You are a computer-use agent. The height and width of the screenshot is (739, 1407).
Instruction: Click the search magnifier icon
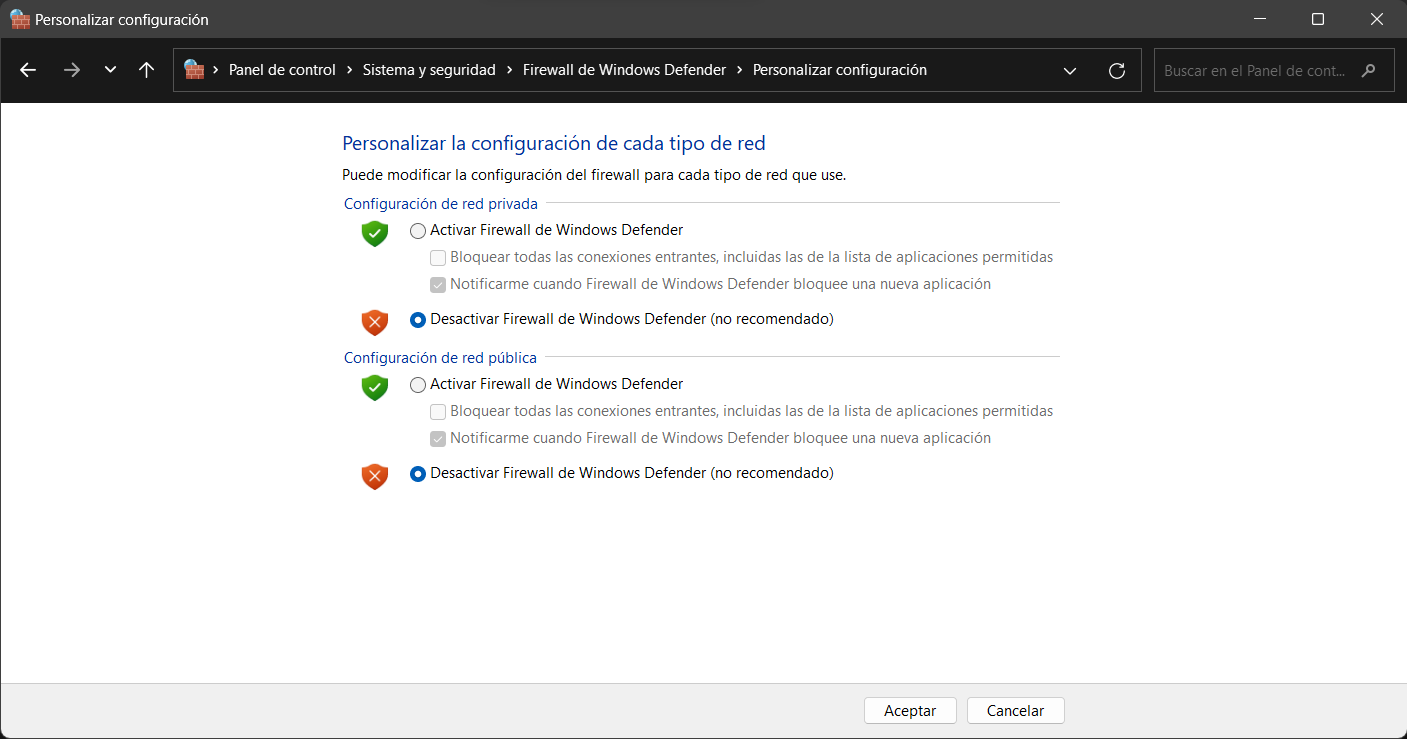1369,71
